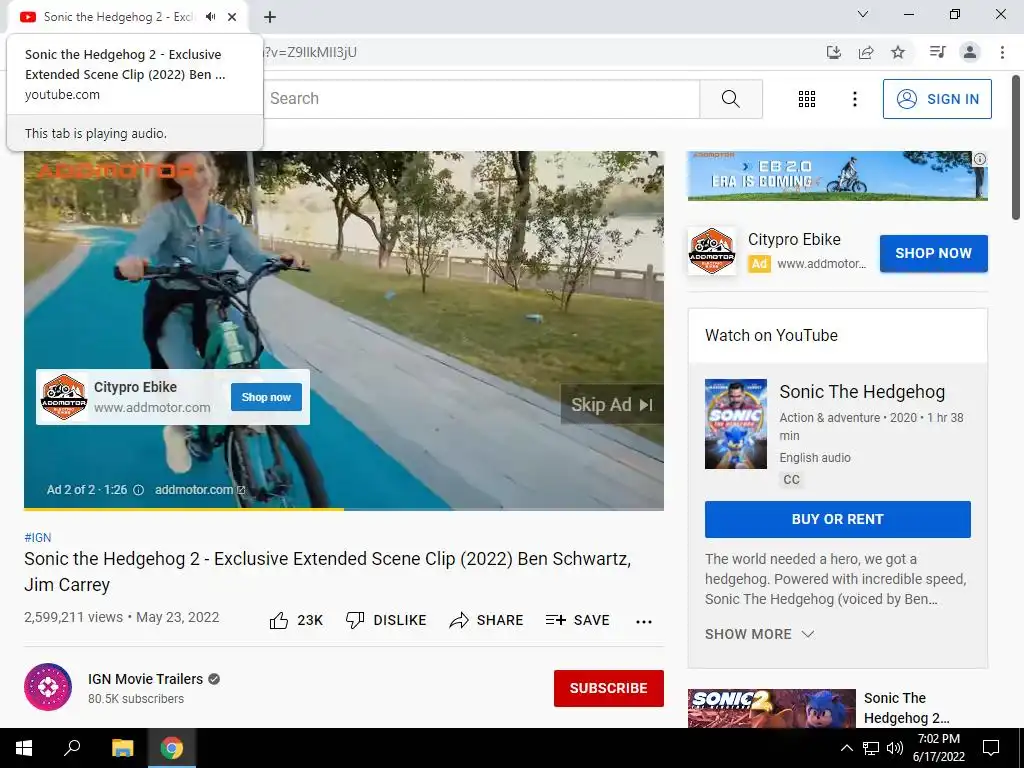Skip the video ad

tap(612, 404)
